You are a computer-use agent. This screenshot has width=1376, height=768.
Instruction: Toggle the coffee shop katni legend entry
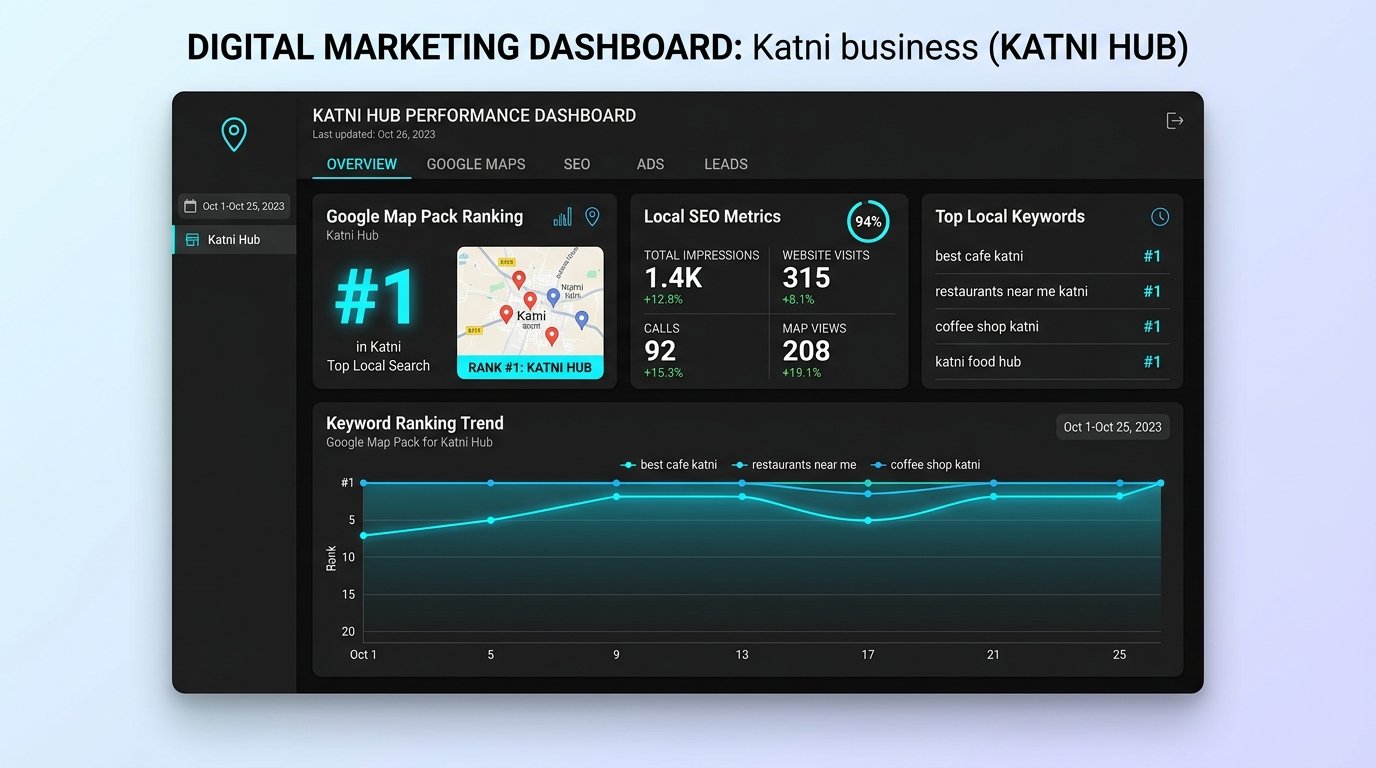pyautogui.click(x=925, y=465)
